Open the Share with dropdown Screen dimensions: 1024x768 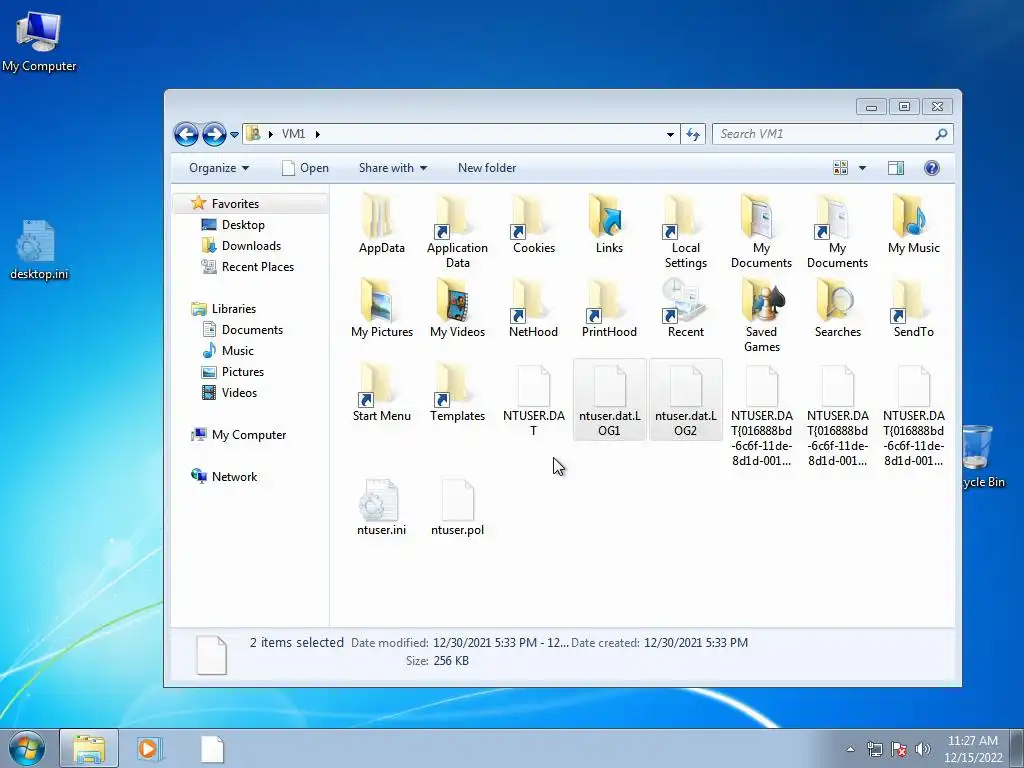392,168
